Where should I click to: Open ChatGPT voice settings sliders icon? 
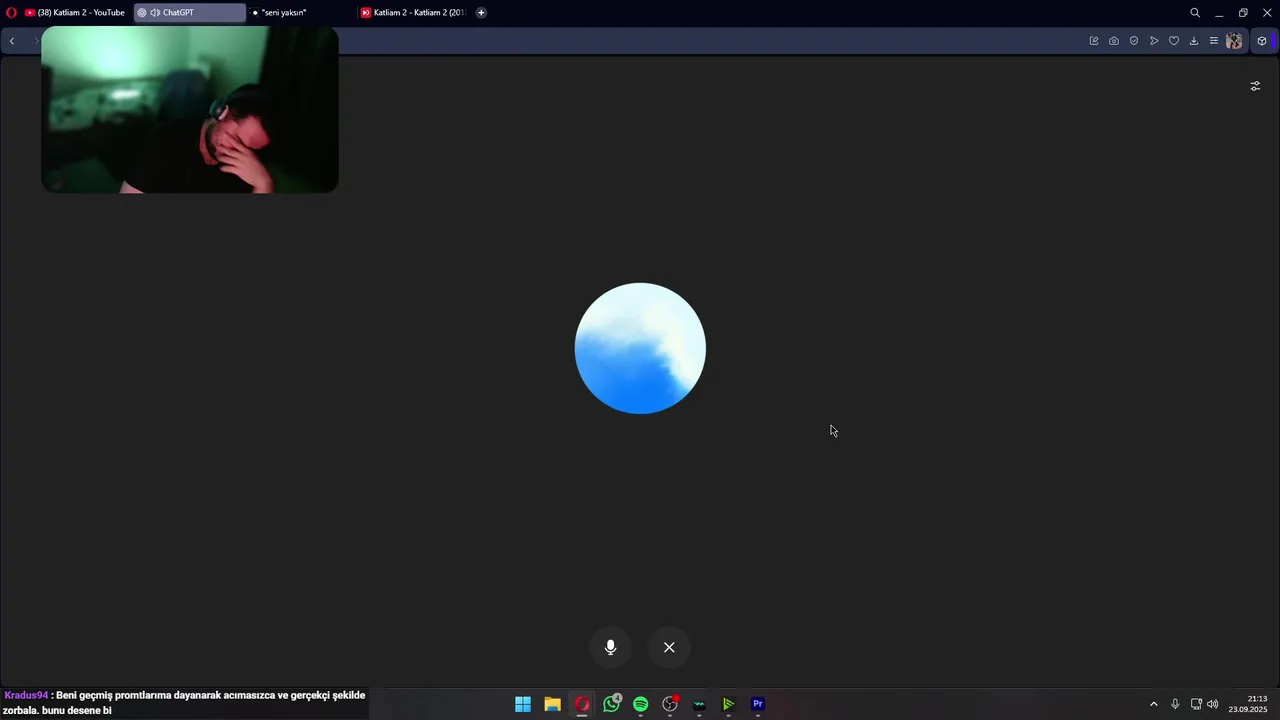click(x=1255, y=86)
